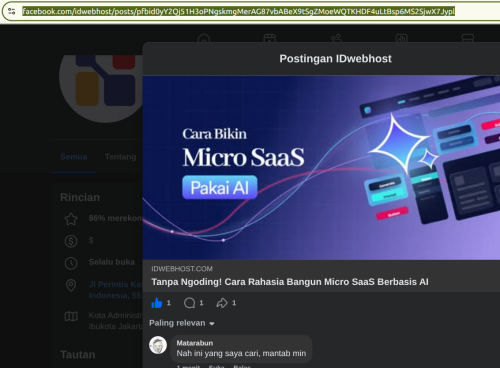Switch to the Tentang tab on the page
Screen dimensions: 500x368
click(120, 157)
